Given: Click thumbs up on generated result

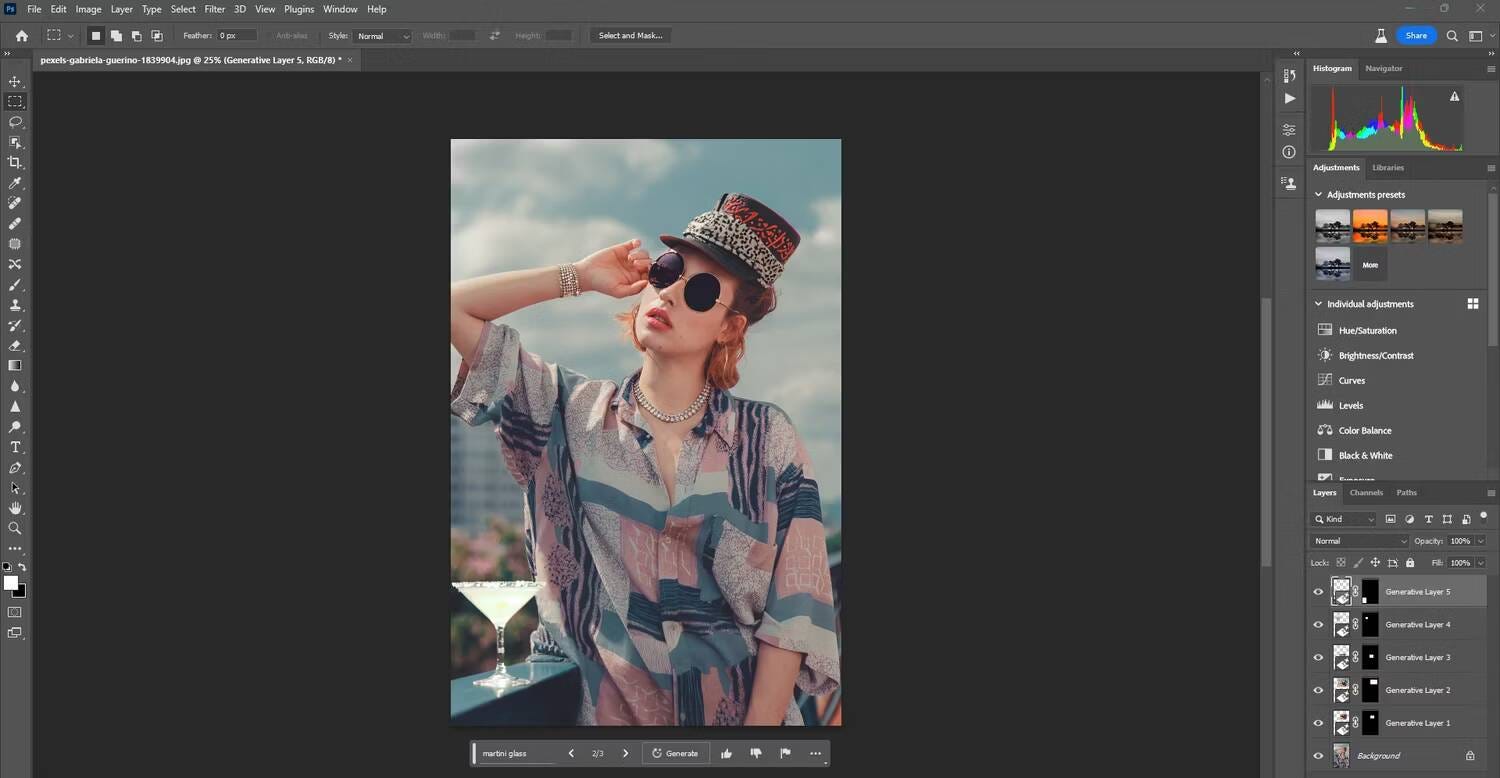Looking at the screenshot, I should (726, 753).
